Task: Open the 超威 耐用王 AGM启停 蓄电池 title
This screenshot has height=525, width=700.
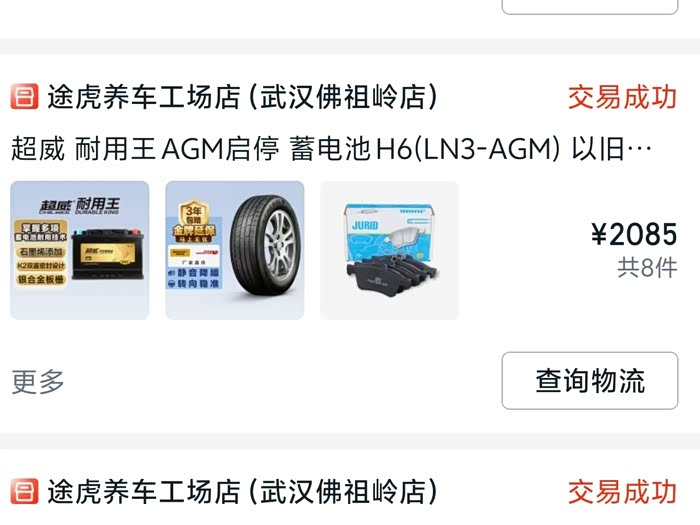Action: 331,149
